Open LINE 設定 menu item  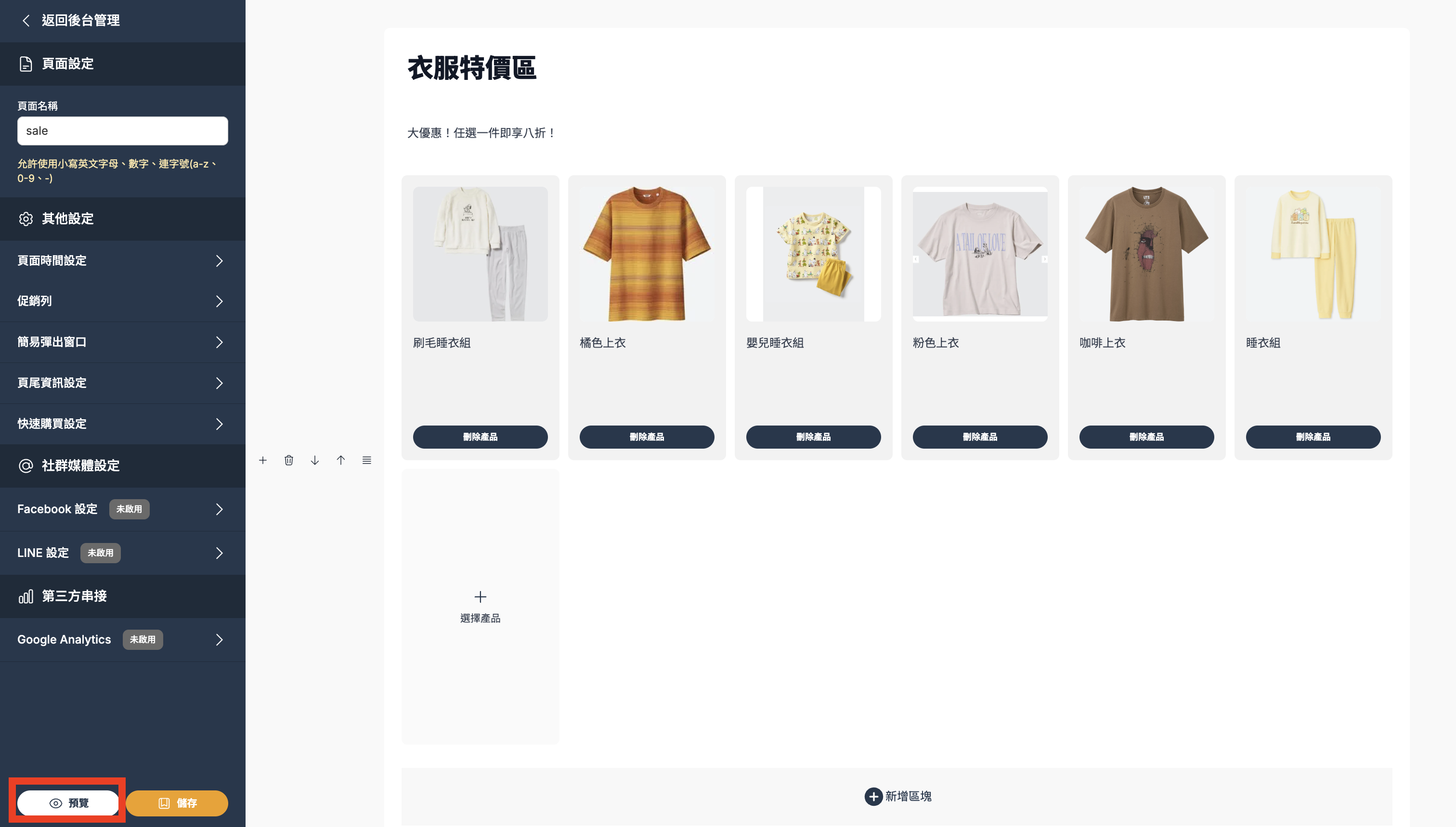123,553
